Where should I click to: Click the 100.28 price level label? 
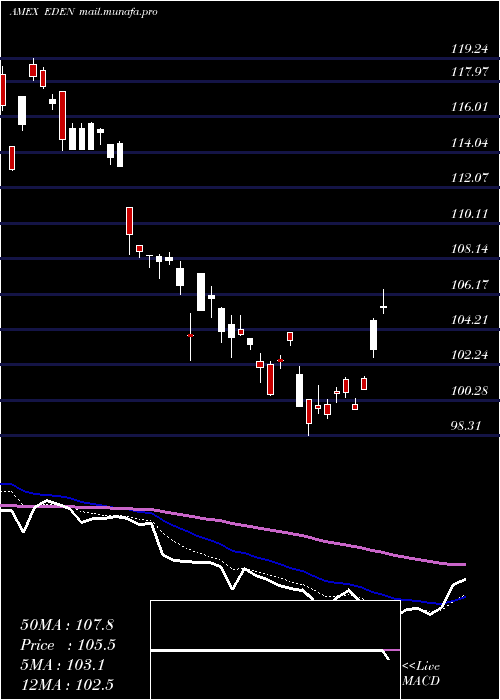[469, 391]
